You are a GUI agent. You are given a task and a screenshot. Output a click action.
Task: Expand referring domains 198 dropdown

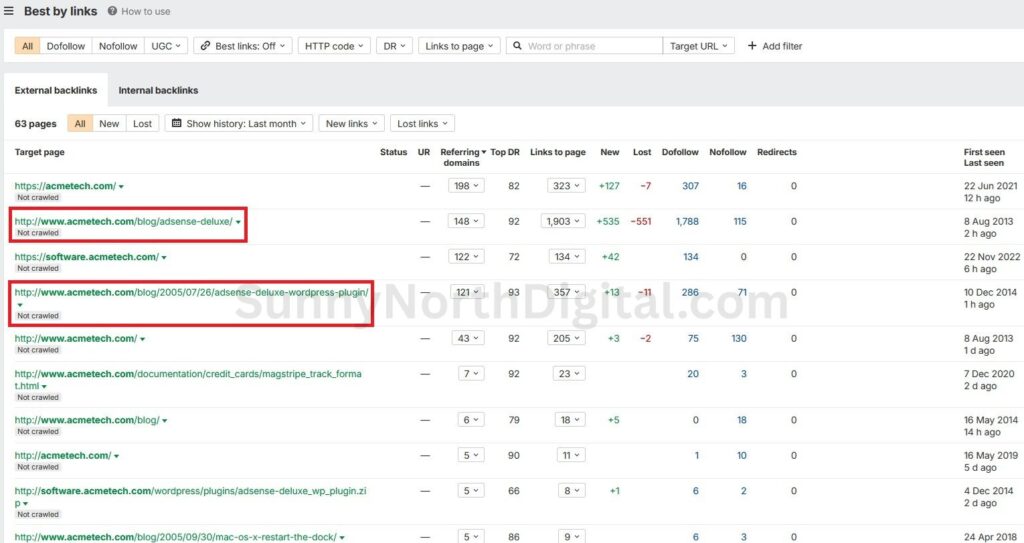coord(466,186)
